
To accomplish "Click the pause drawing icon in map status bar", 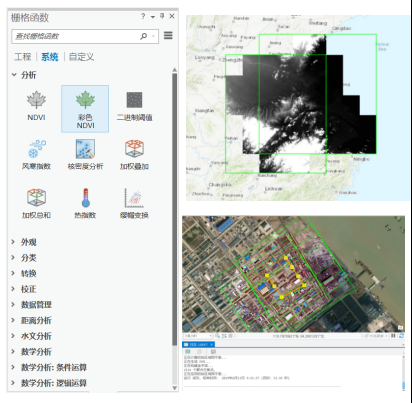I will tap(394, 336).
